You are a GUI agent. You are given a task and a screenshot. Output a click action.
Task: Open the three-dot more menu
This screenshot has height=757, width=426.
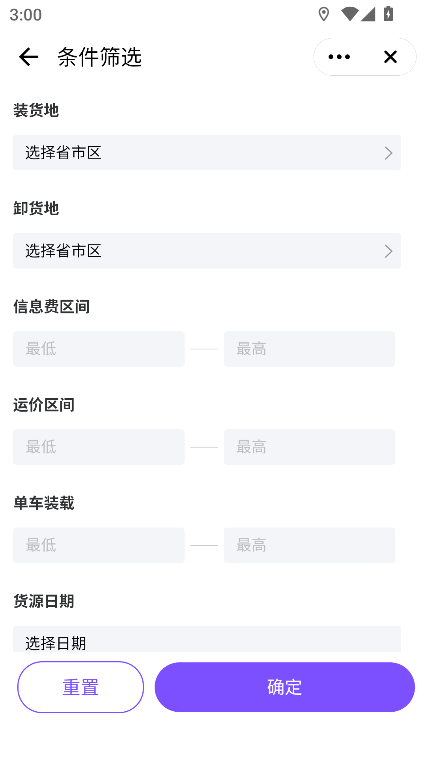point(339,57)
